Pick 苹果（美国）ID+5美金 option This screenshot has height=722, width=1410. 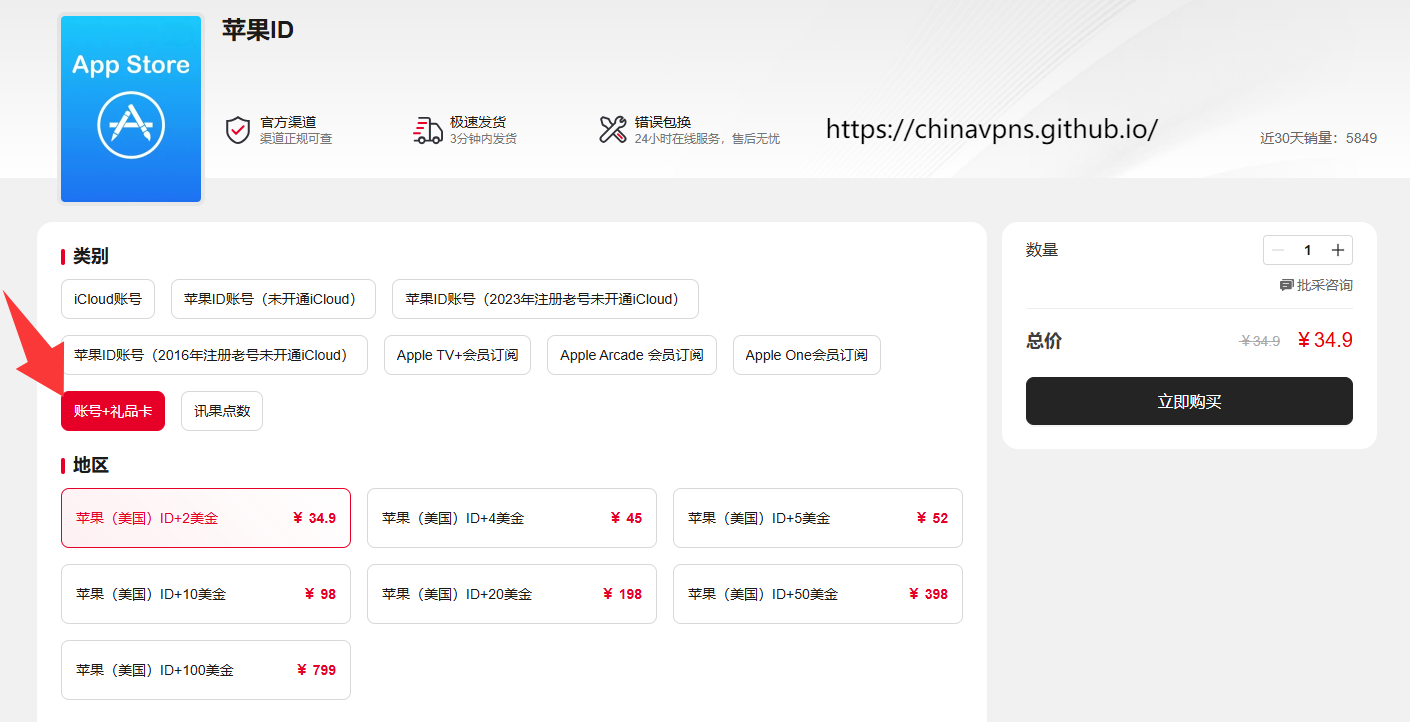818,518
